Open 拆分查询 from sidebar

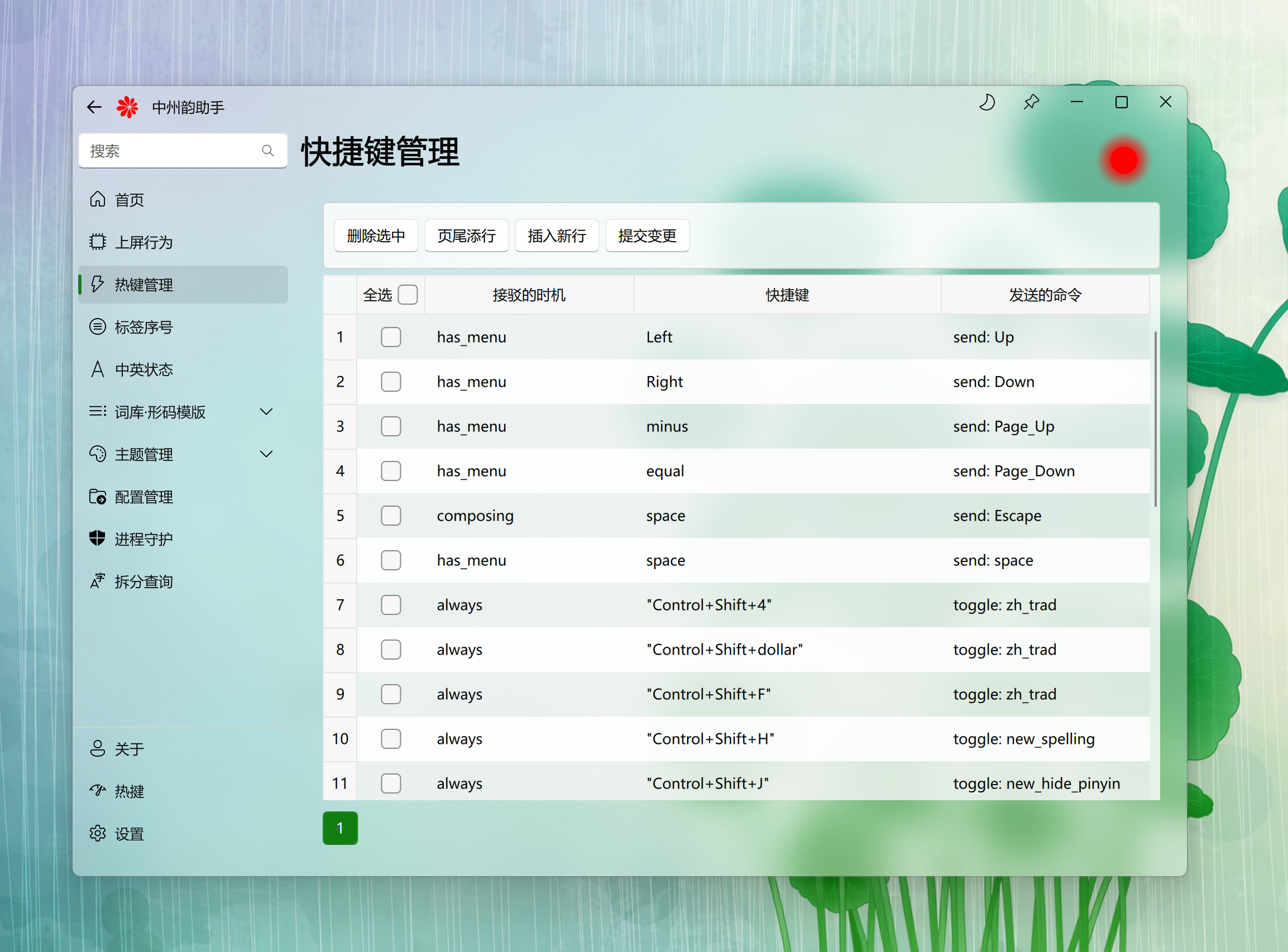pyautogui.click(x=143, y=581)
